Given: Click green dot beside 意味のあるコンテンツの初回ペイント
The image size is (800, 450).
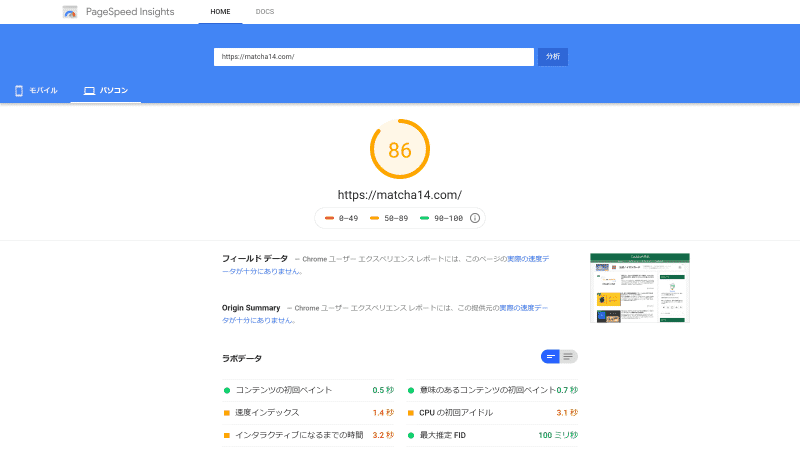Looking at the screenshot, I should (x=411, y=390).
